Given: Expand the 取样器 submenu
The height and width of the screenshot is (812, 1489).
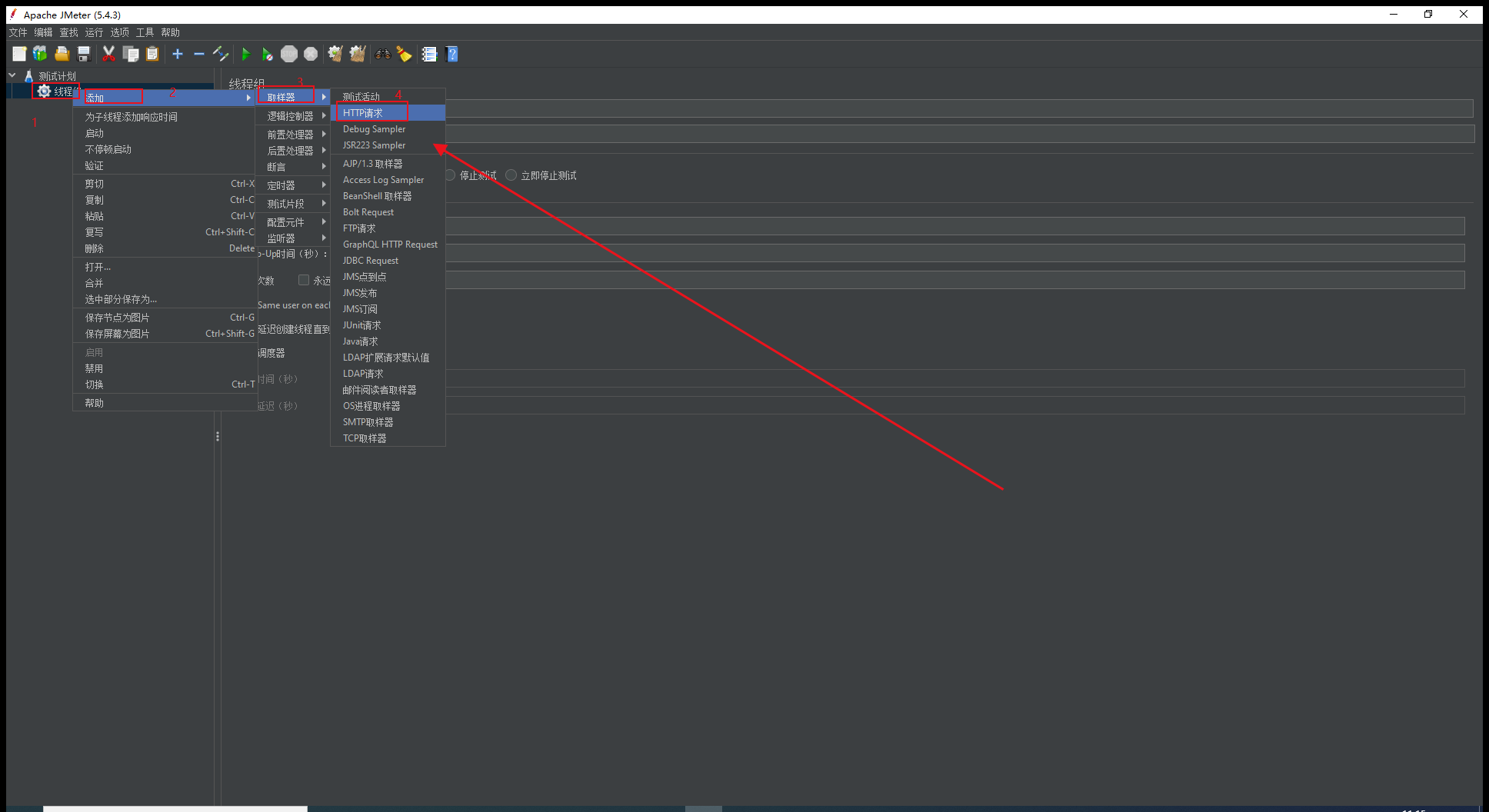Looking at the screenshot, I should click(x=294, y=97).
